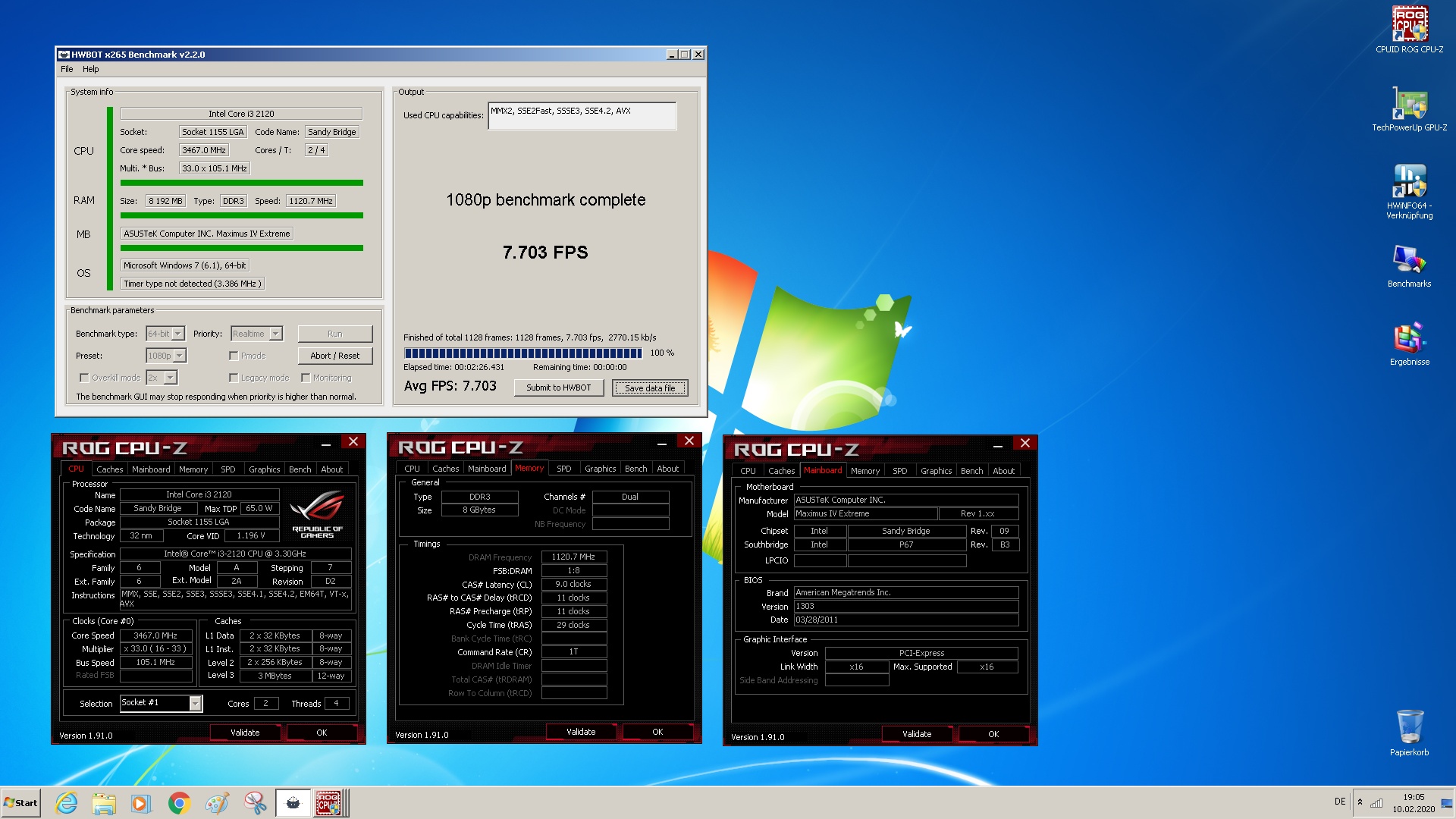Open Windows Media Player from the taskbar
The height and width of the screenshot is (819, 1456).
point(141,803)
